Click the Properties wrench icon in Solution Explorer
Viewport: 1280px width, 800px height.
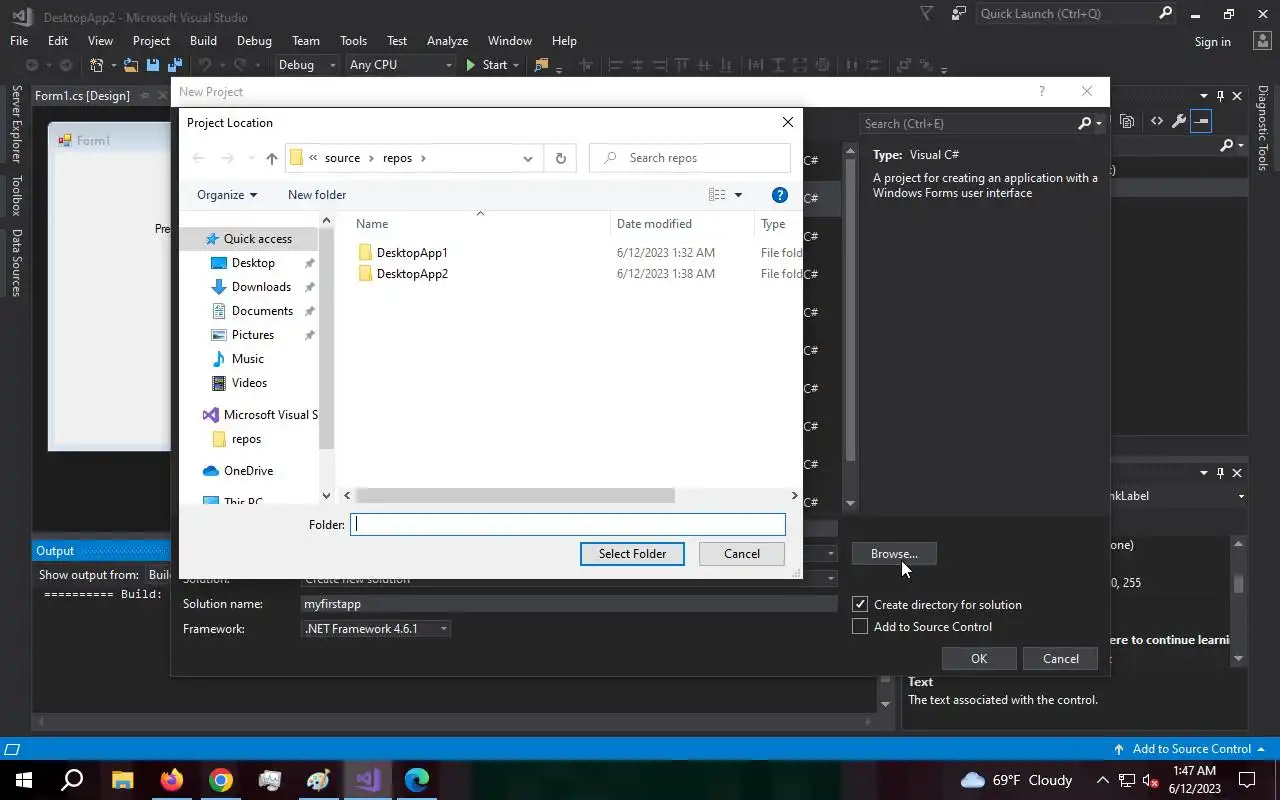point(1179,121)
